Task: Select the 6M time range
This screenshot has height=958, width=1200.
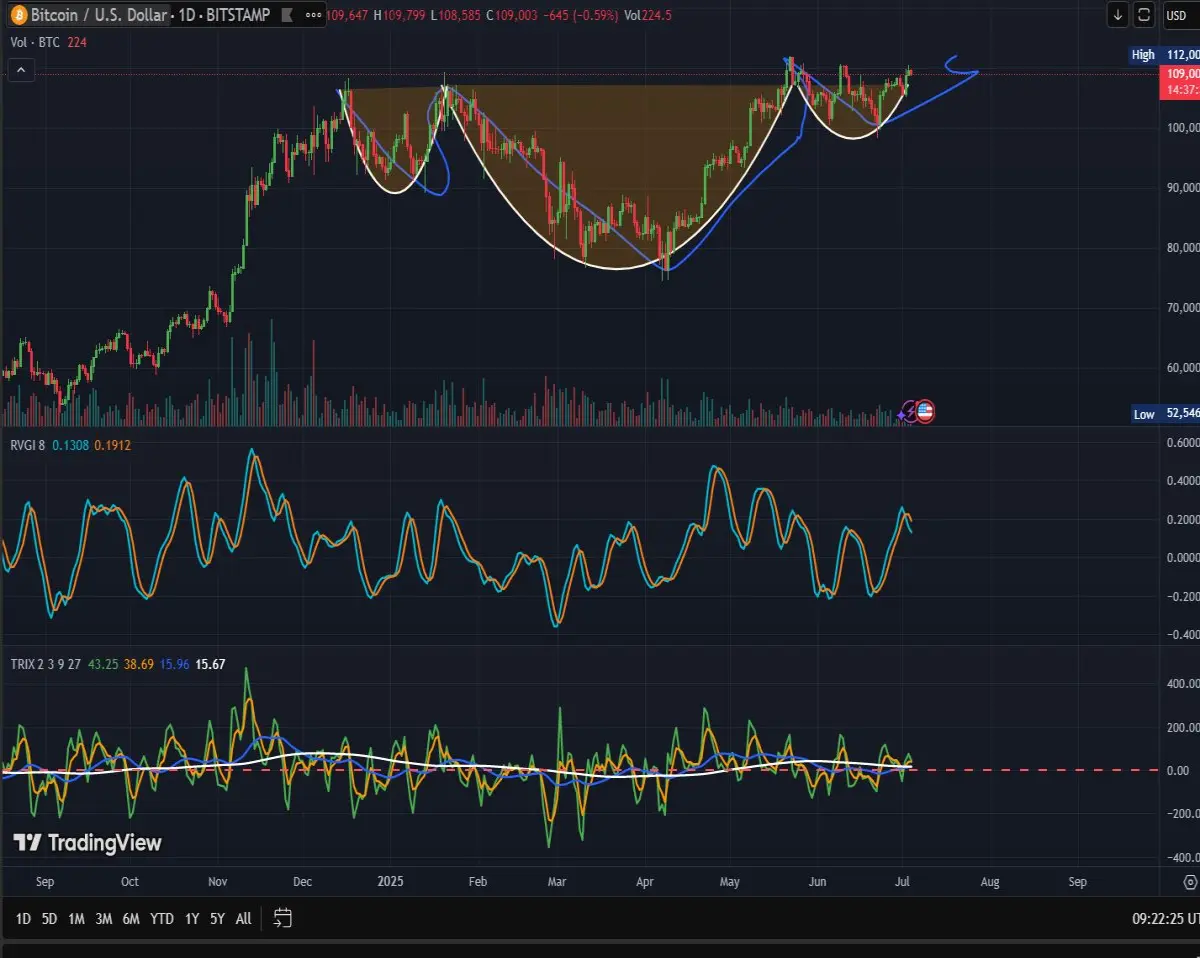Action: (131, 918)
